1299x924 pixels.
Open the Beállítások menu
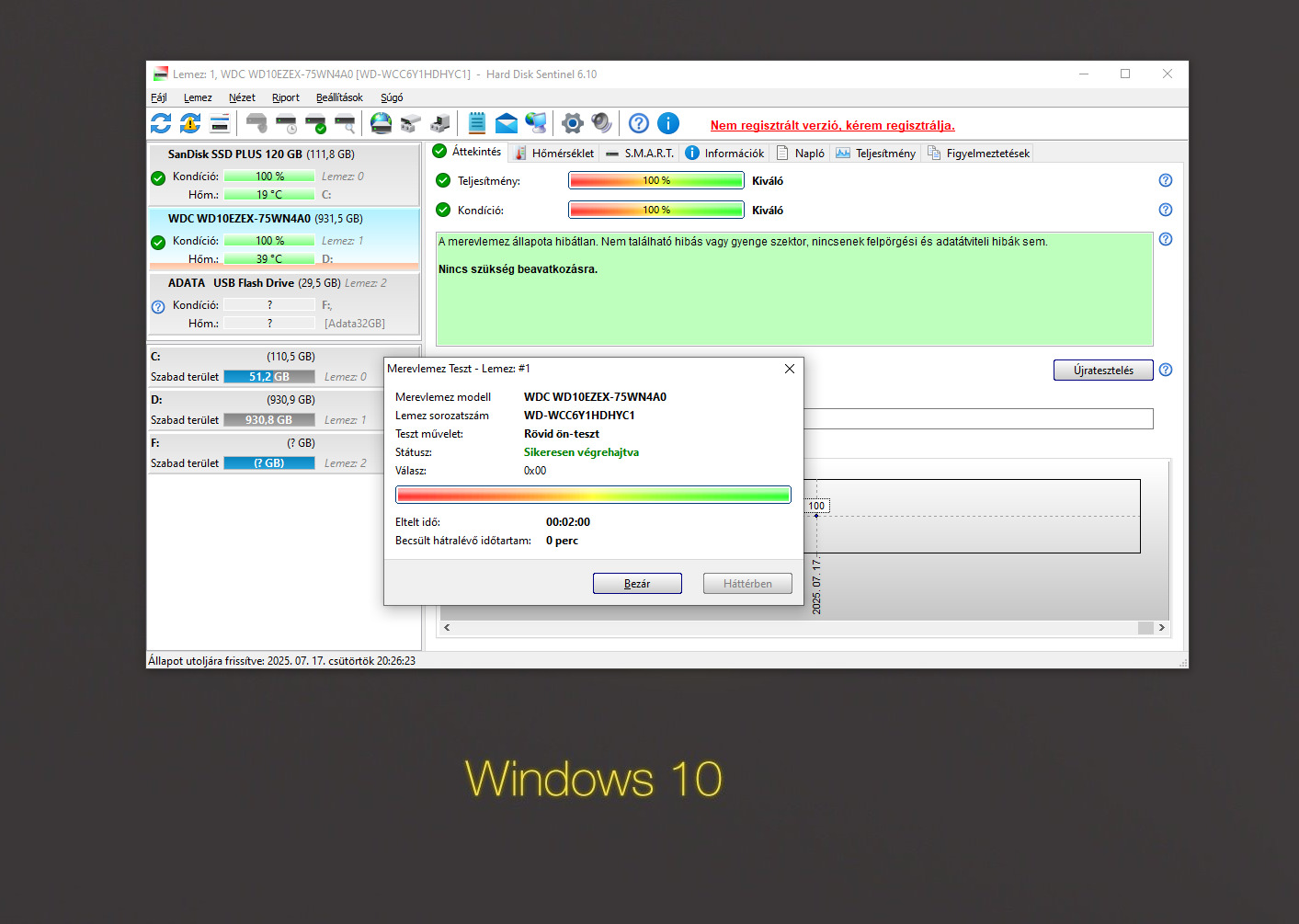[x=339, y=97]
